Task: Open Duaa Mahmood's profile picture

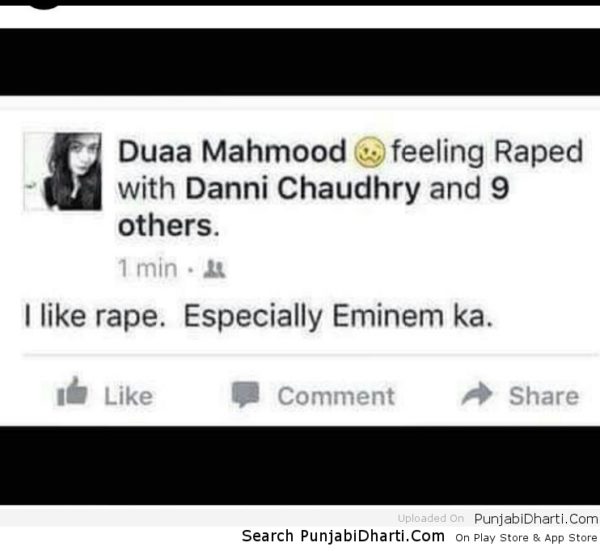Action: click(x=63, y=171)
